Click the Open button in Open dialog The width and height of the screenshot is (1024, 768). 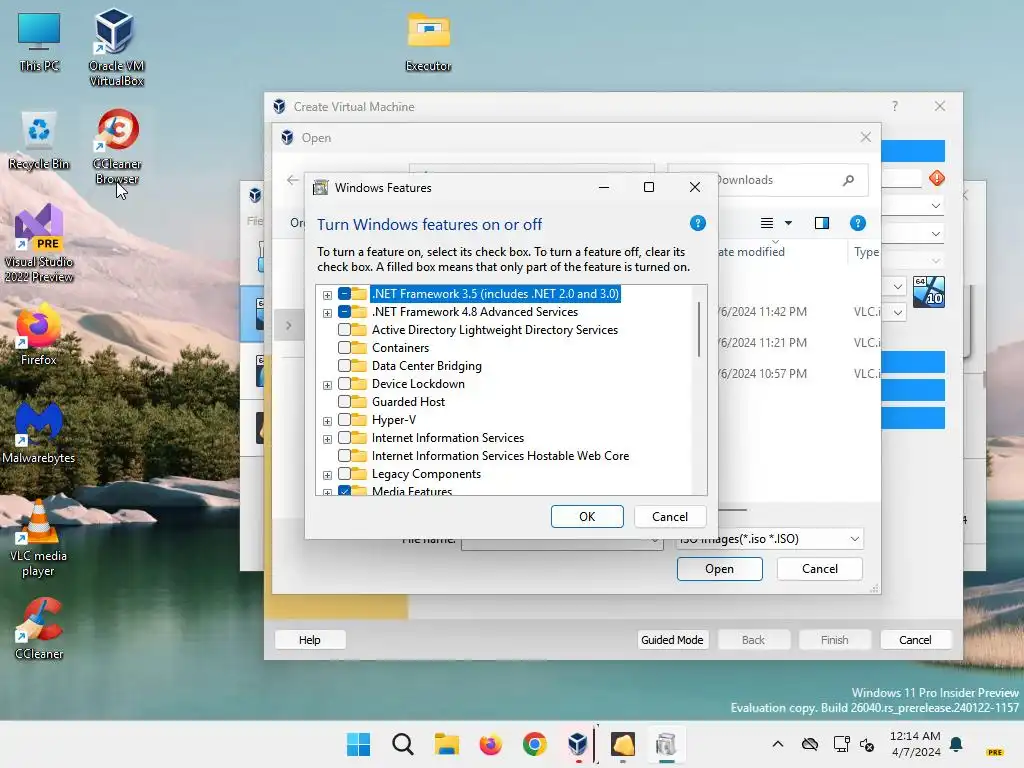(x=719, y=569)
